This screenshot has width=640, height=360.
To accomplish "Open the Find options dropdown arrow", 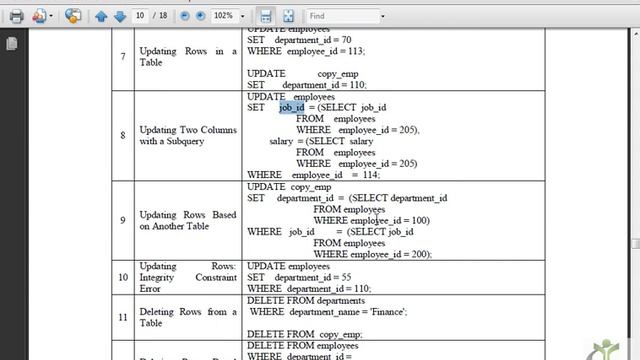I will (x=382, y=16).
